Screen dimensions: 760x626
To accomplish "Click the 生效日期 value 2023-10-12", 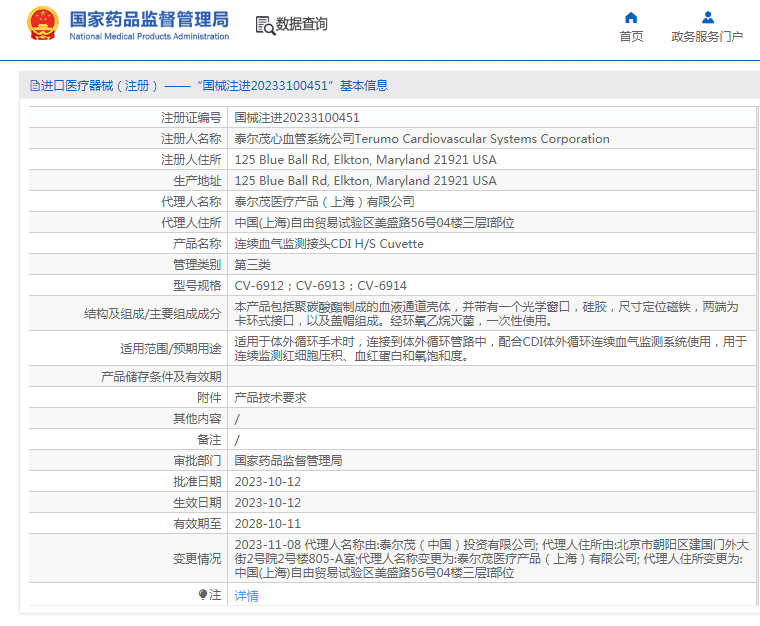I will coord(268,502).
